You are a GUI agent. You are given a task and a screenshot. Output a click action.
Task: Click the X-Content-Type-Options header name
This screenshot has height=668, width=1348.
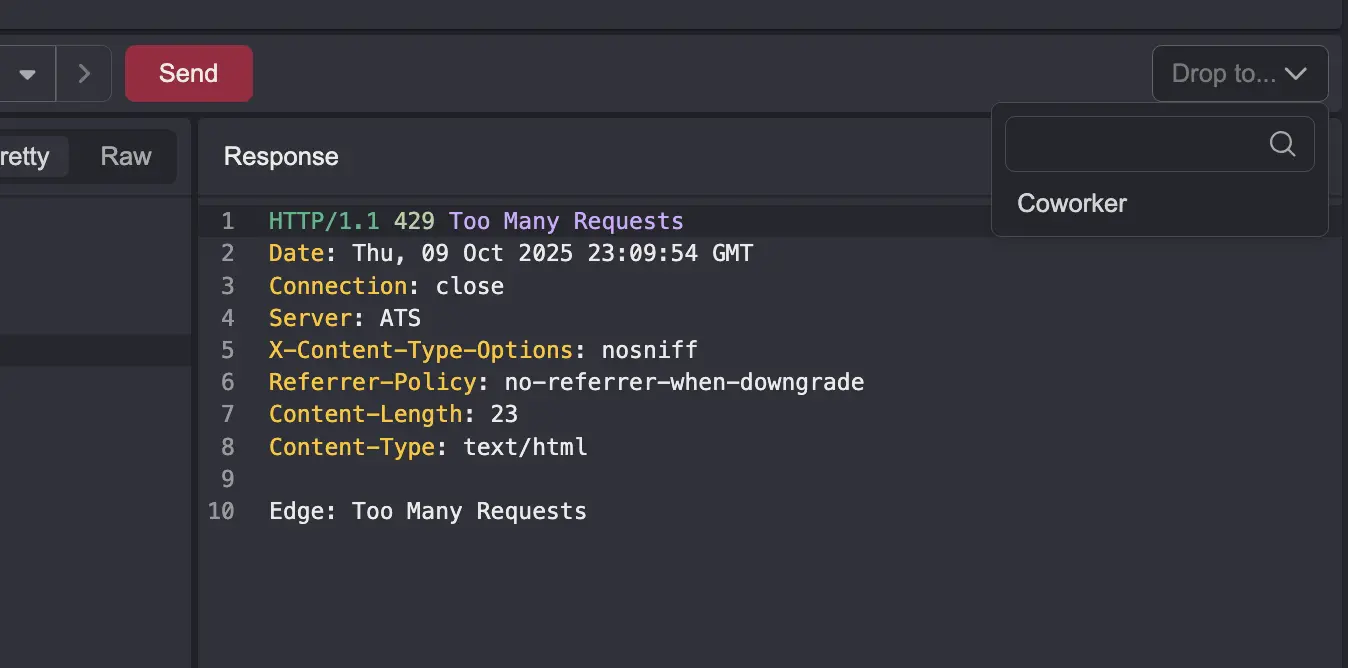click(x=420, y=350)
